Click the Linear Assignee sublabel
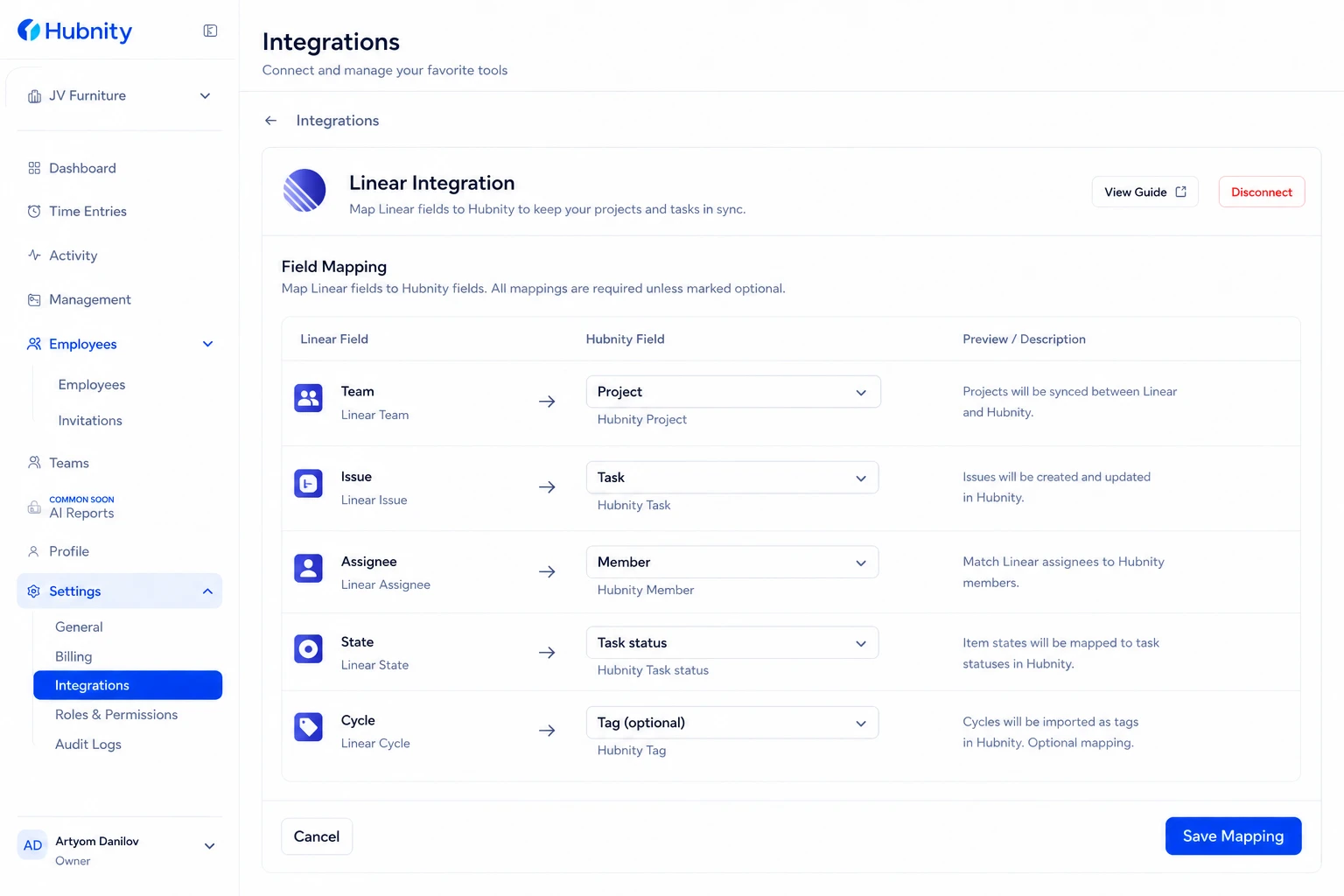Screen dimensions: 1344x896 386,584
